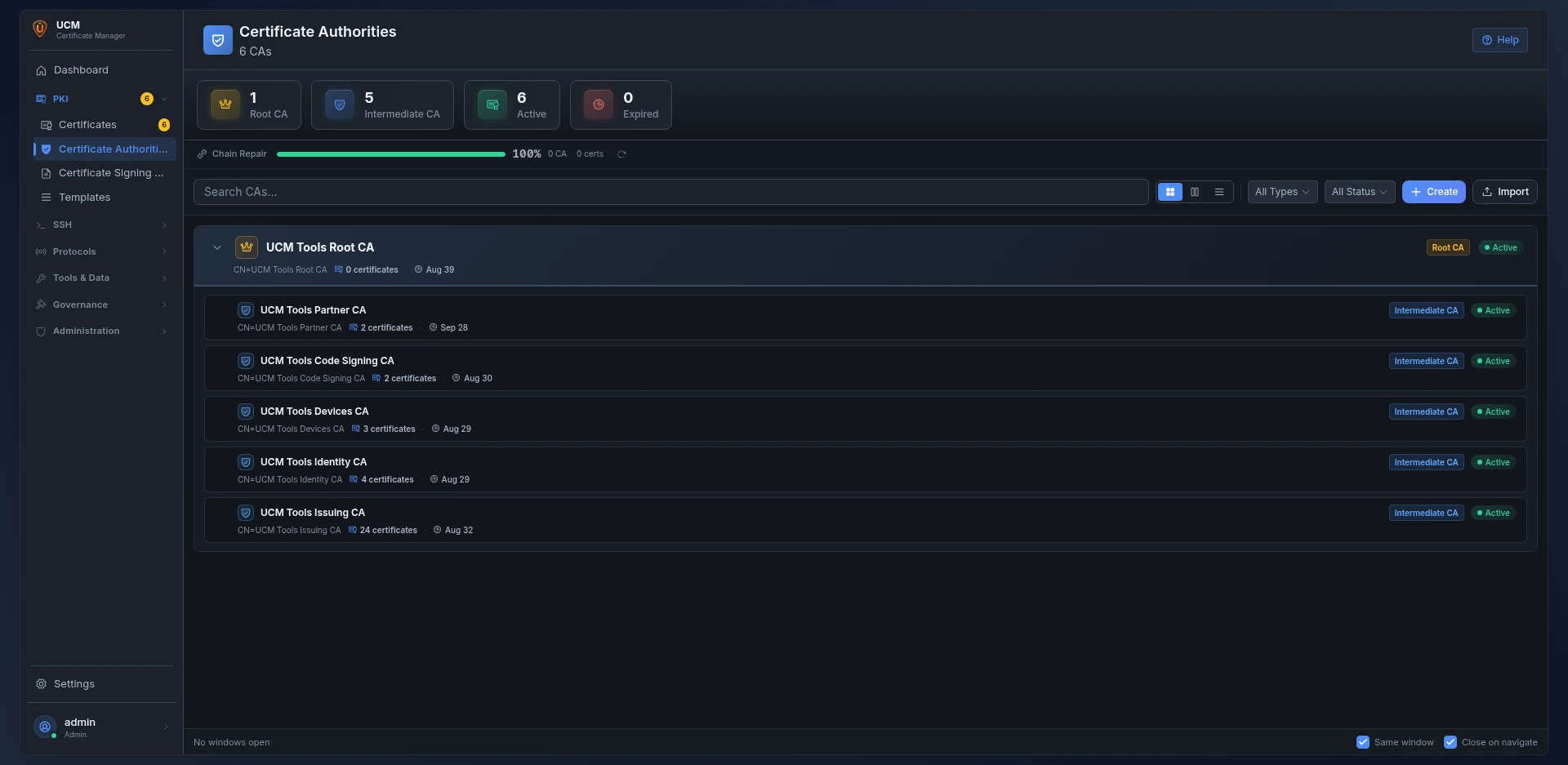The image size is (1568, 765).
Task: Click the UCM Tools Issuing CA shield icon
Action: [246, 513]
